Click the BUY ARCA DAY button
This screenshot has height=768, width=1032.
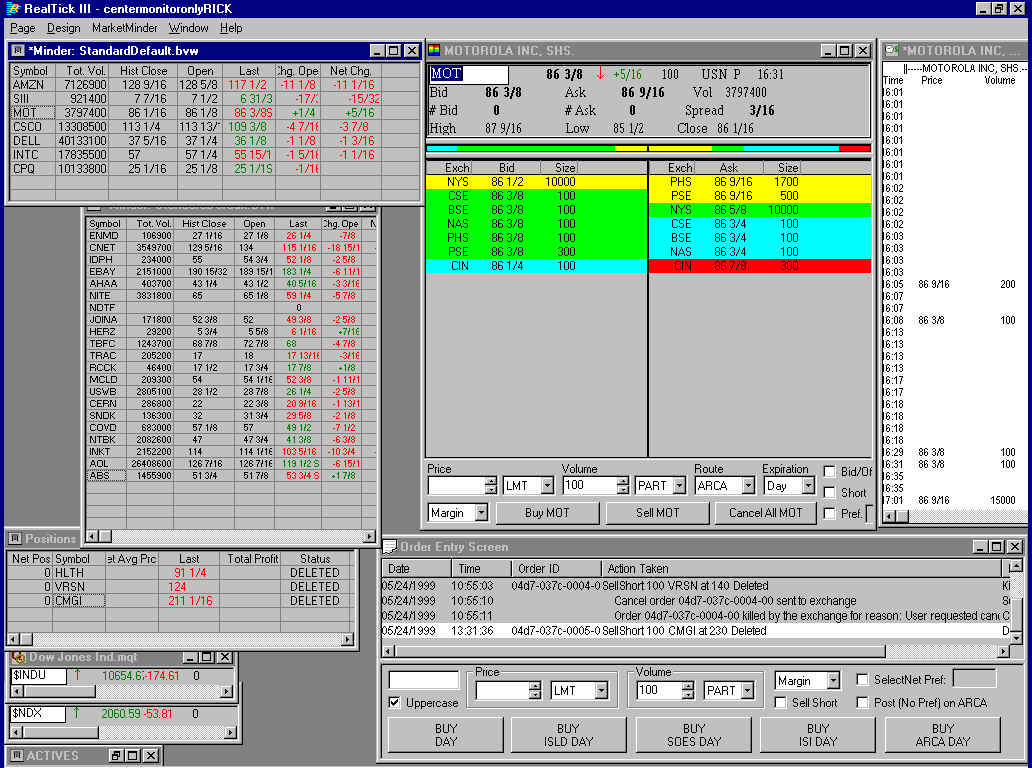tap(942, 735)
